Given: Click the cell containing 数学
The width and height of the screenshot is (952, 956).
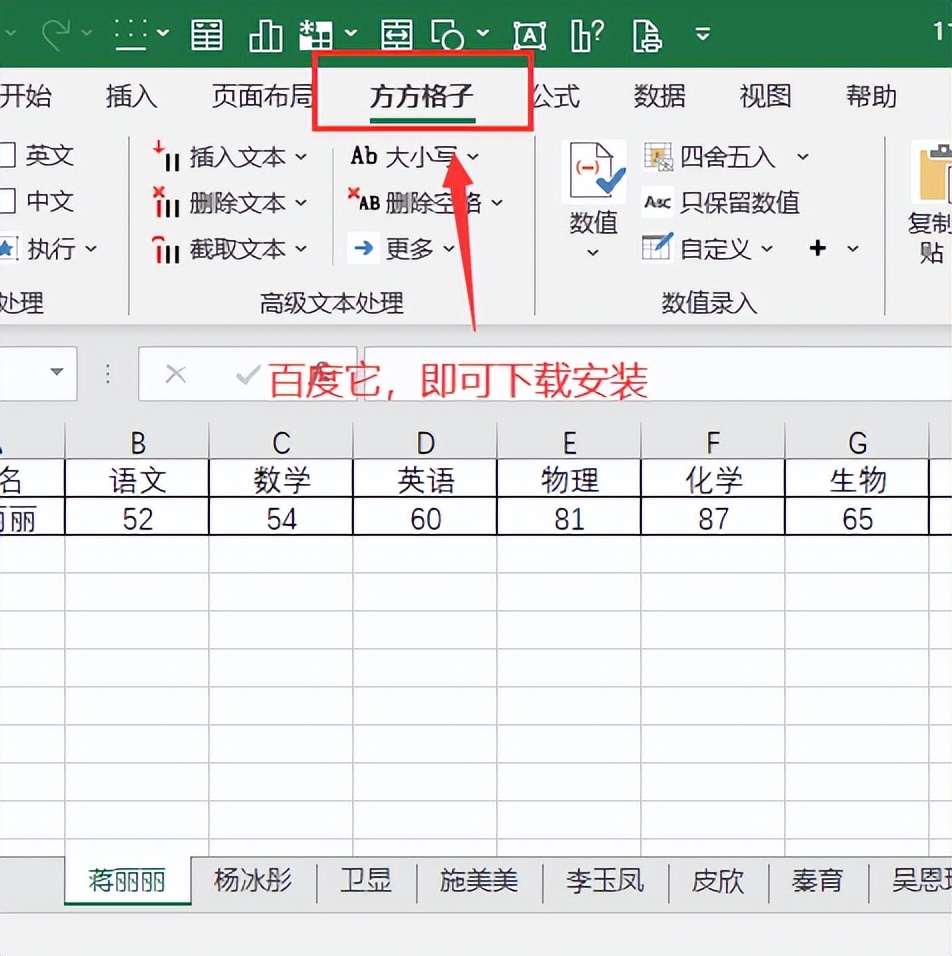Looking at the screenshot, I should (281, 479).
